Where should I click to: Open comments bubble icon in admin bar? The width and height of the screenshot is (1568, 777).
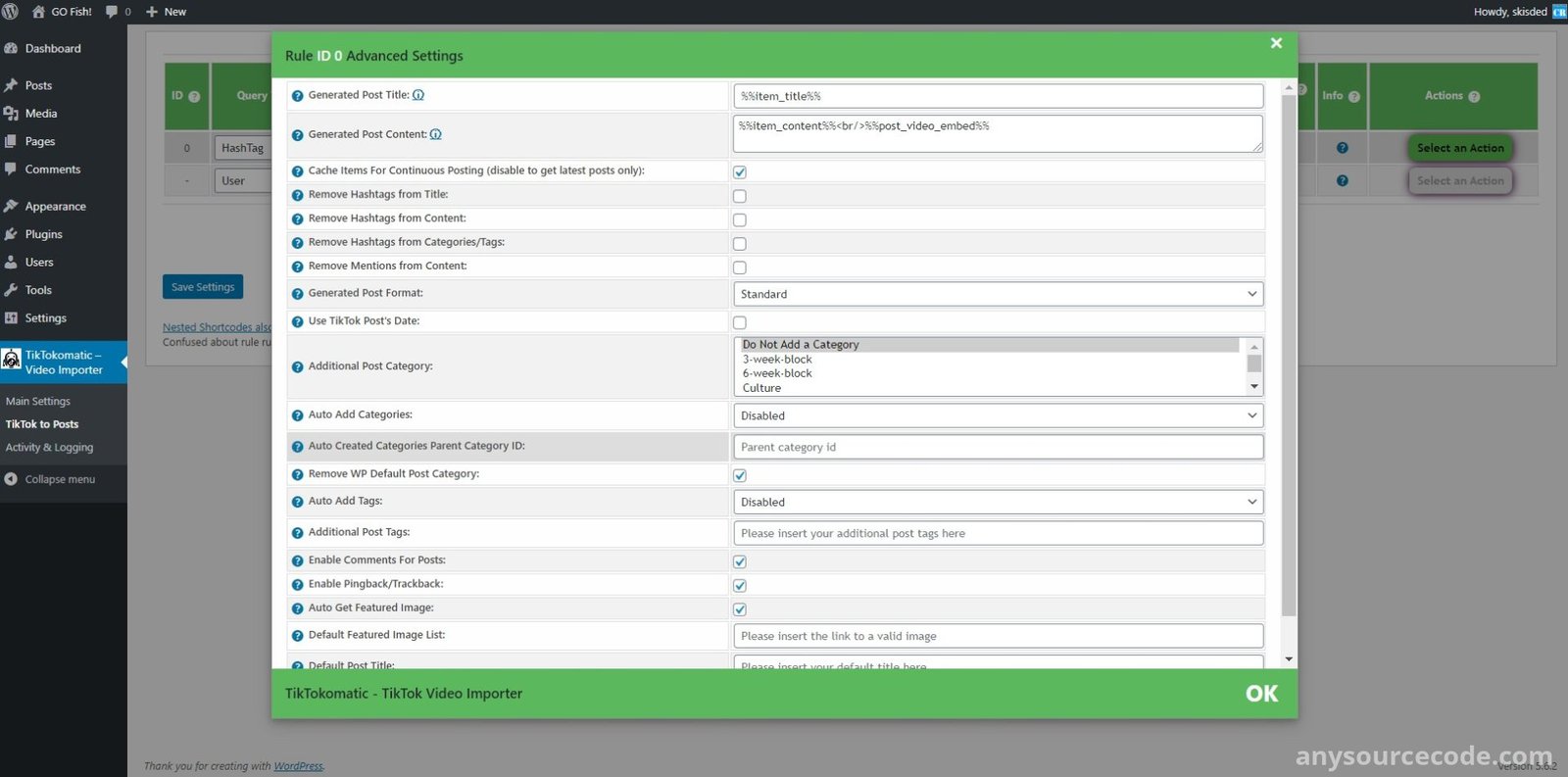point(112,12)
